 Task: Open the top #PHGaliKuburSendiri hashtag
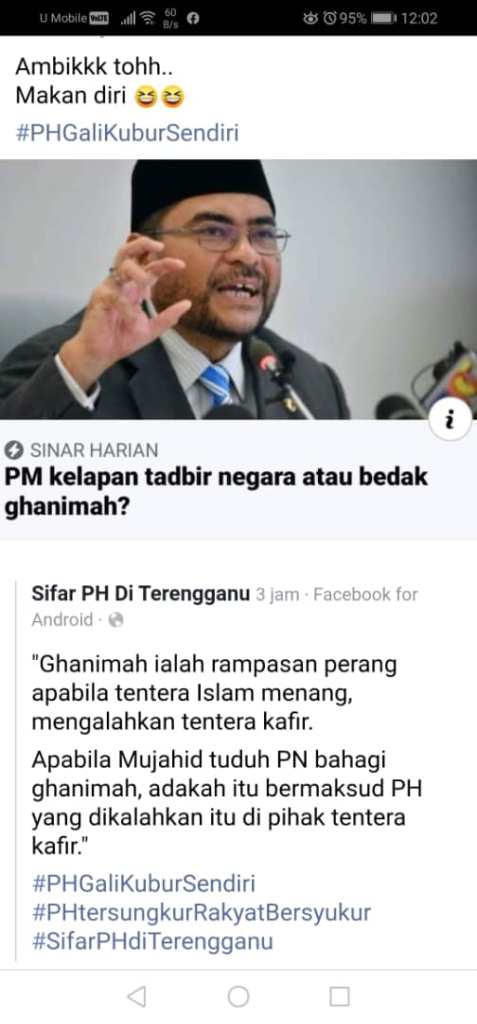coord(127,133)
